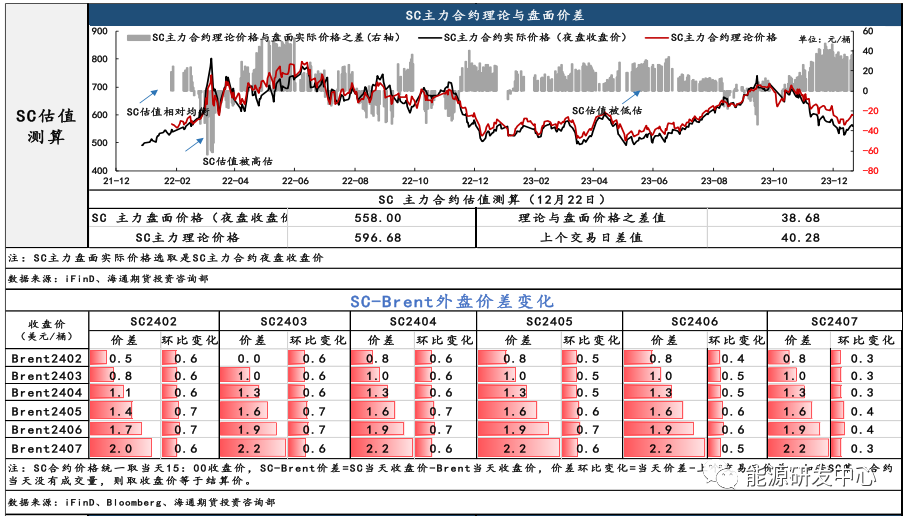Click the 400 left axis value
The height and width of the screenshot is (516, 906).
pos(99,170)
